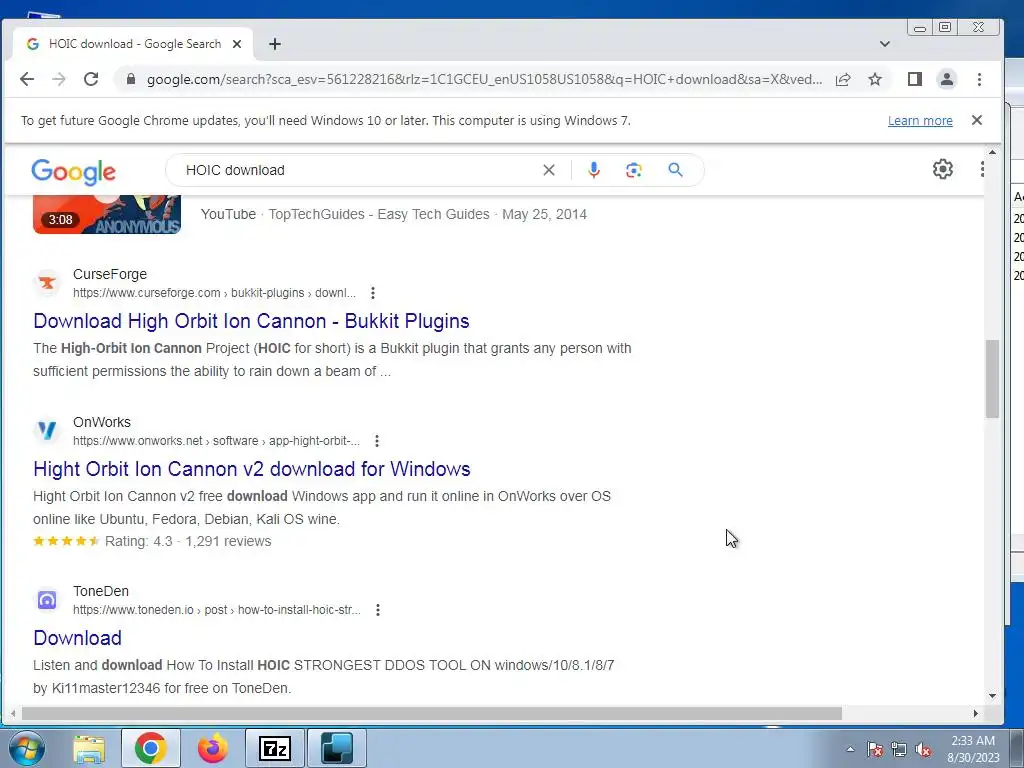Screen dimensions: 1024x768
Task: Open the Learn more link
Action: point(920,121)
